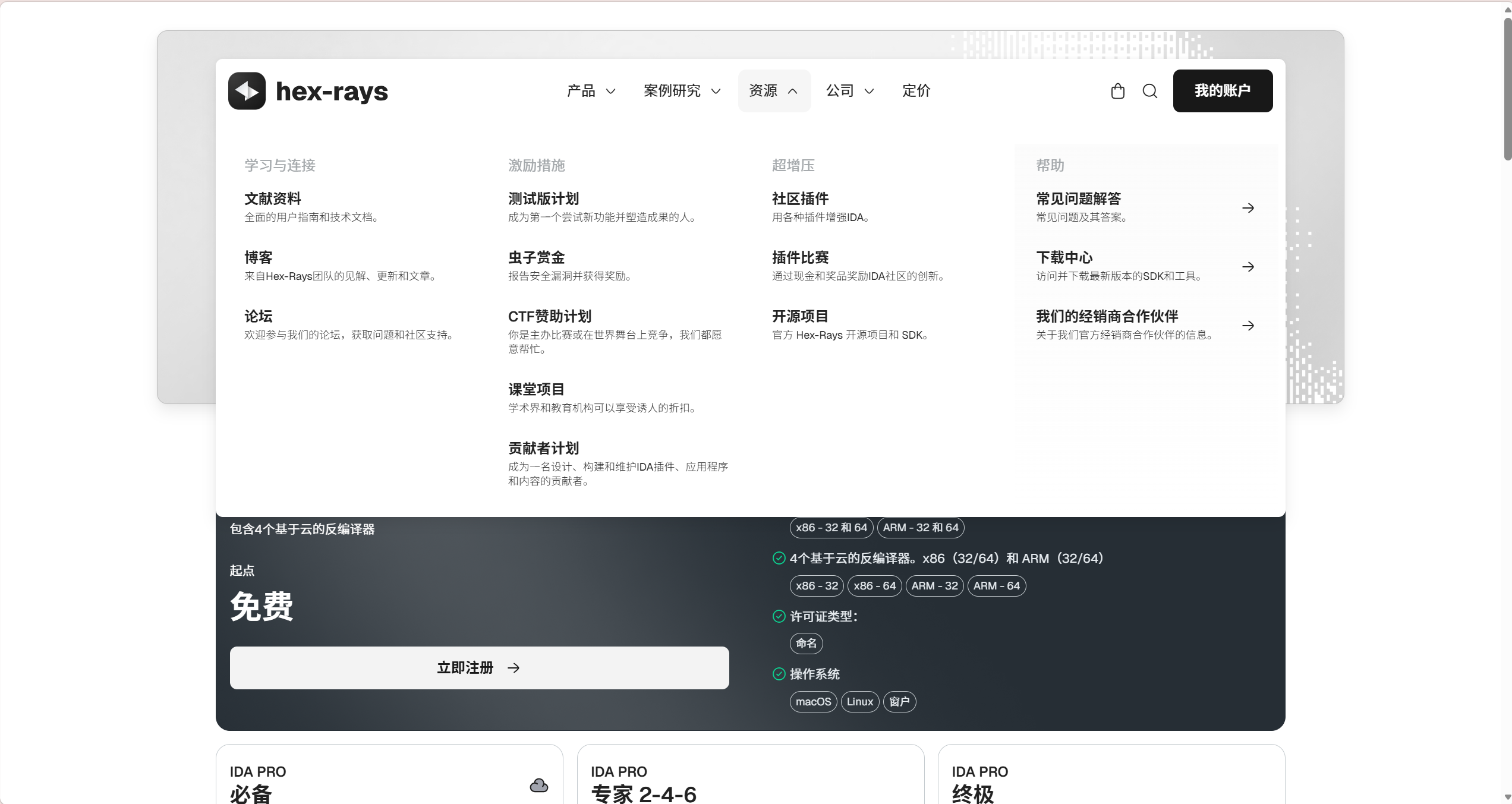Image resolution: width=1512 pixels, height=804 pixels.
Task: Expand the 案例研究 dropdown menu
Action: pyautogui.click(x=682, y=91)
